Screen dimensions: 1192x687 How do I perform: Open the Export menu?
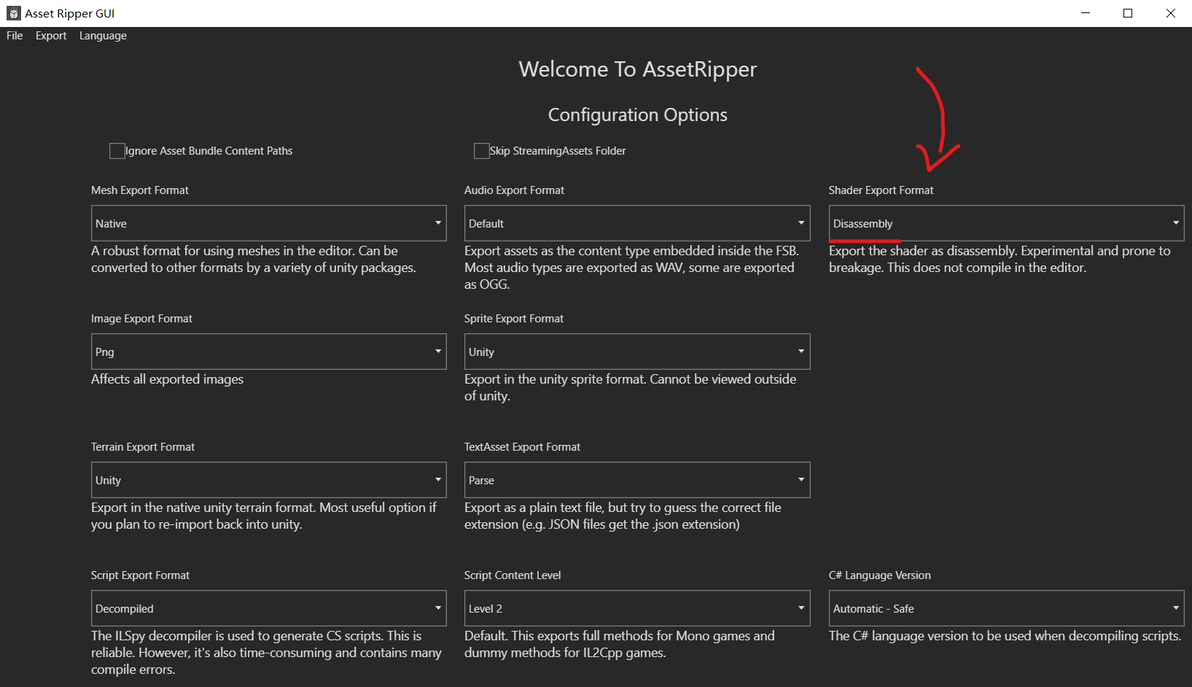click(x=51, y=36)
